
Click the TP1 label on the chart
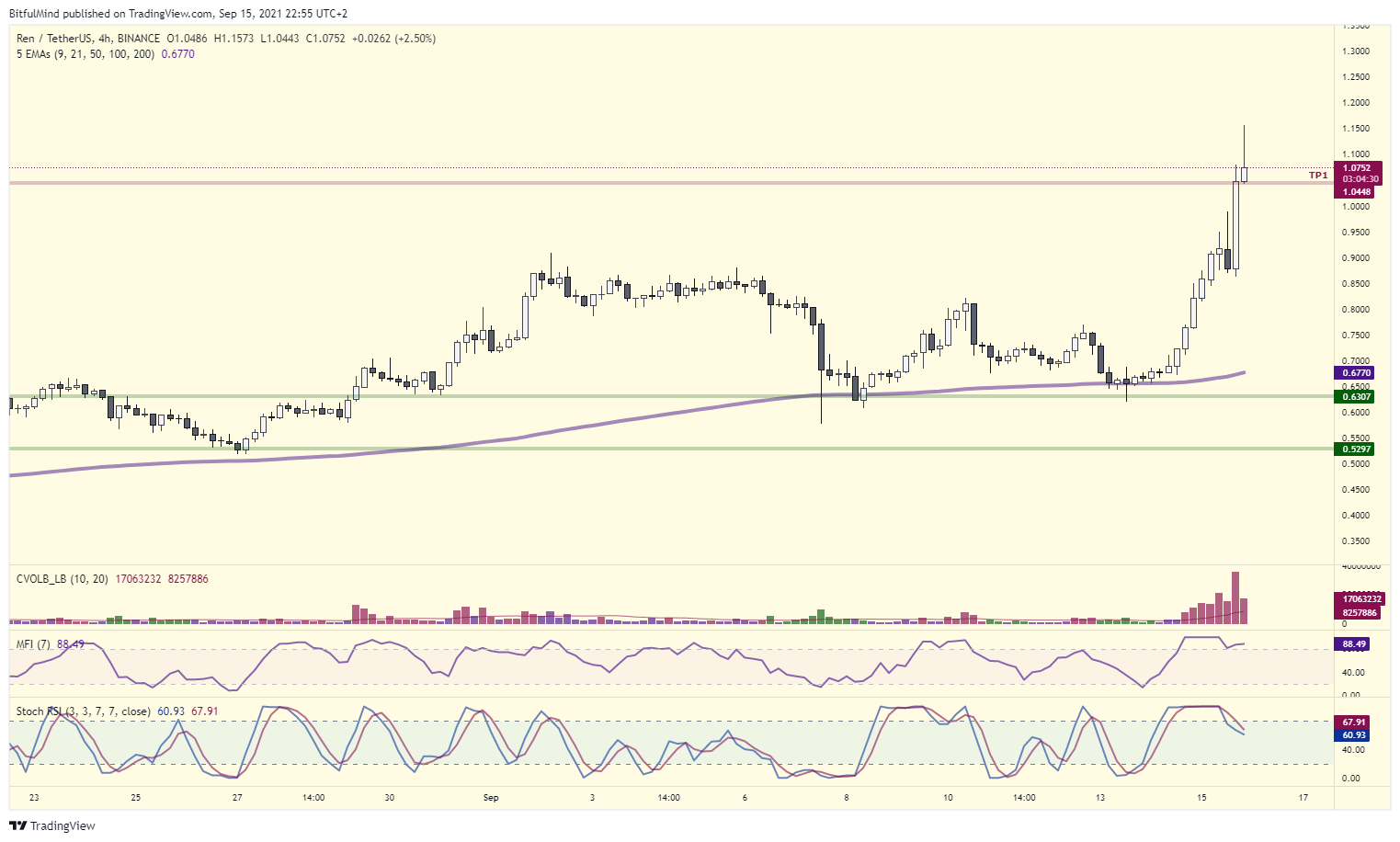click(1318, 175)
